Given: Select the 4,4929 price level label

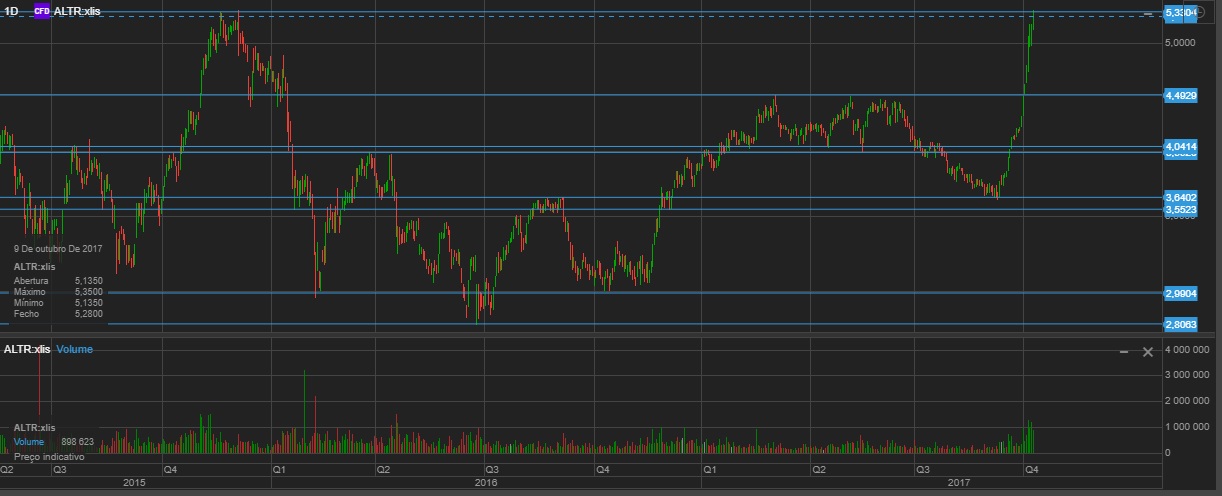Looking at the screenshot, I should tap(1181, 95).
